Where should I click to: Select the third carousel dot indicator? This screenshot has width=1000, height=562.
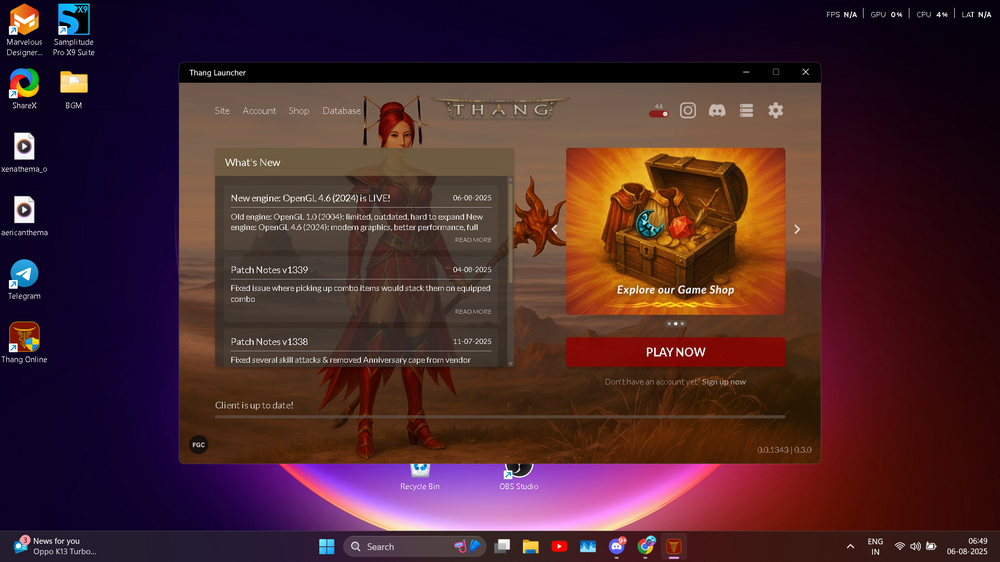coord(682,323)
